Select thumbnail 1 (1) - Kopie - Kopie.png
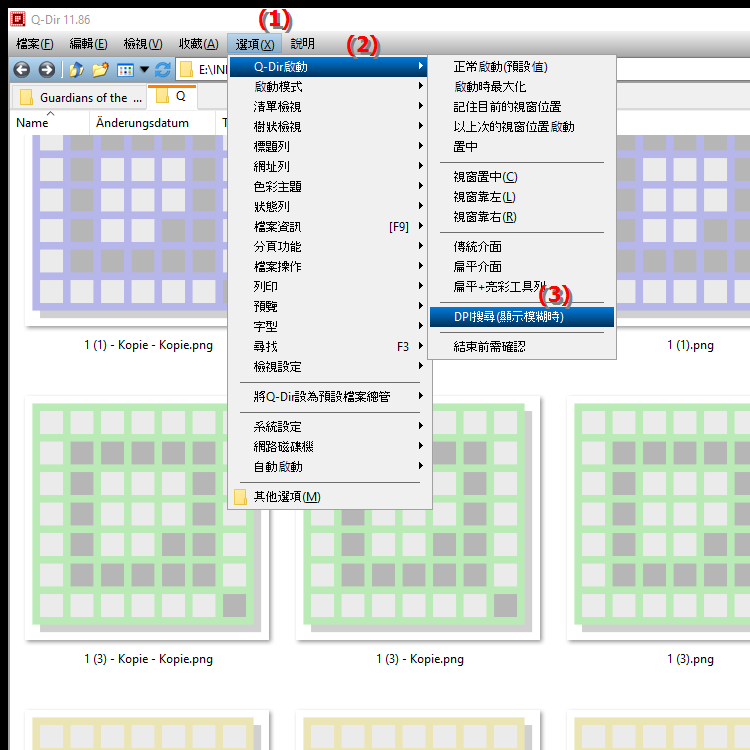750x750 pixels. click(128, 230)
